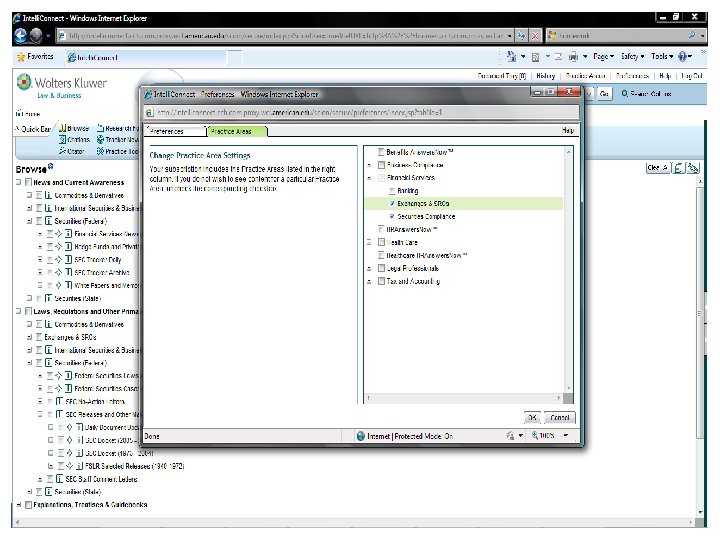Switch to the Preferences tab in the dialog
Image resolution: width=720 pixels, height=540 pixels.
175,131
